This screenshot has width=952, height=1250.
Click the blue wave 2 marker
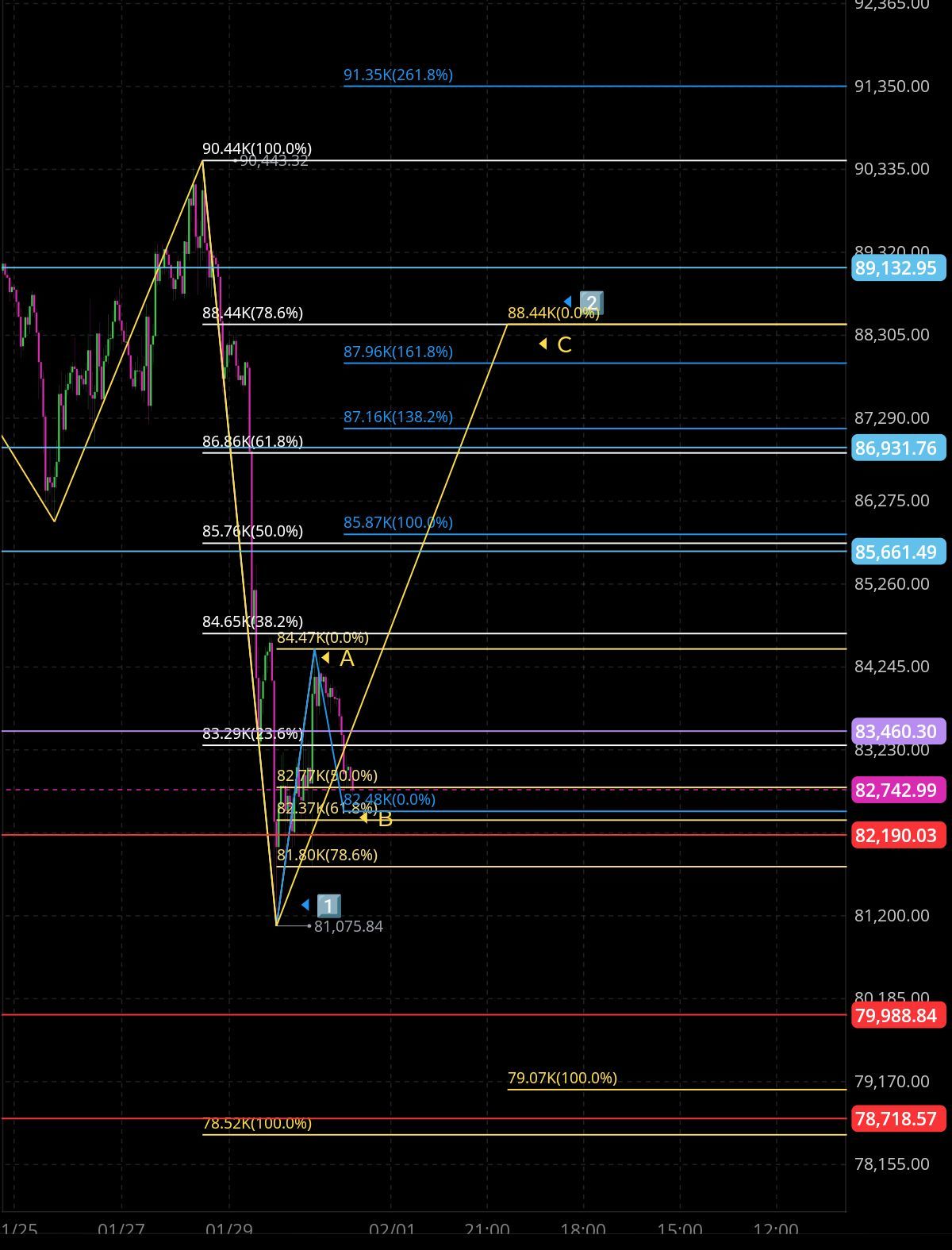(x=590, y=302)
